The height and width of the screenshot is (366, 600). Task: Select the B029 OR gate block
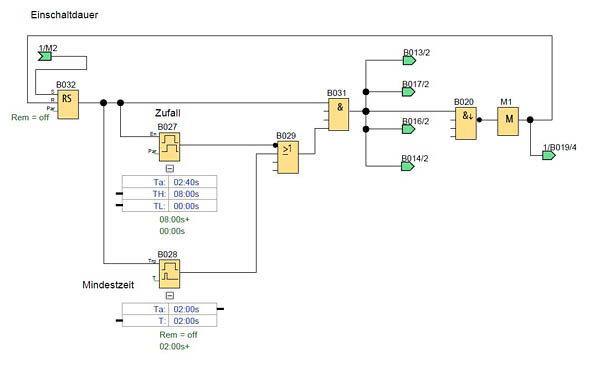pyautogui.click(x=288, y=157)
